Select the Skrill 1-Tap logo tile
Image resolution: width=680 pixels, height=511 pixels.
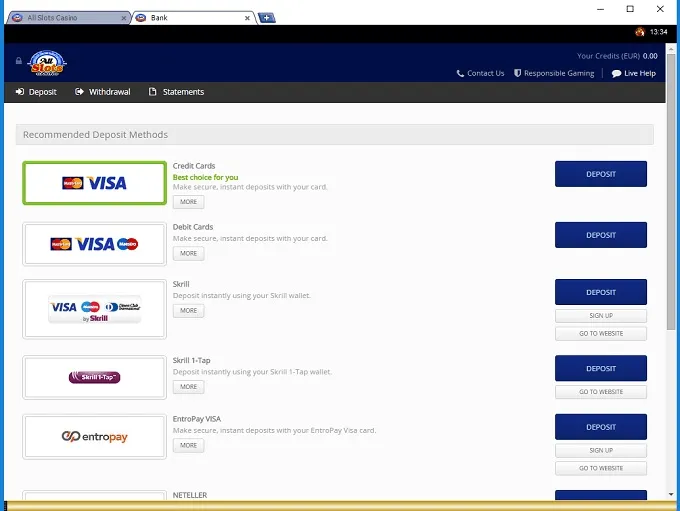95,377
